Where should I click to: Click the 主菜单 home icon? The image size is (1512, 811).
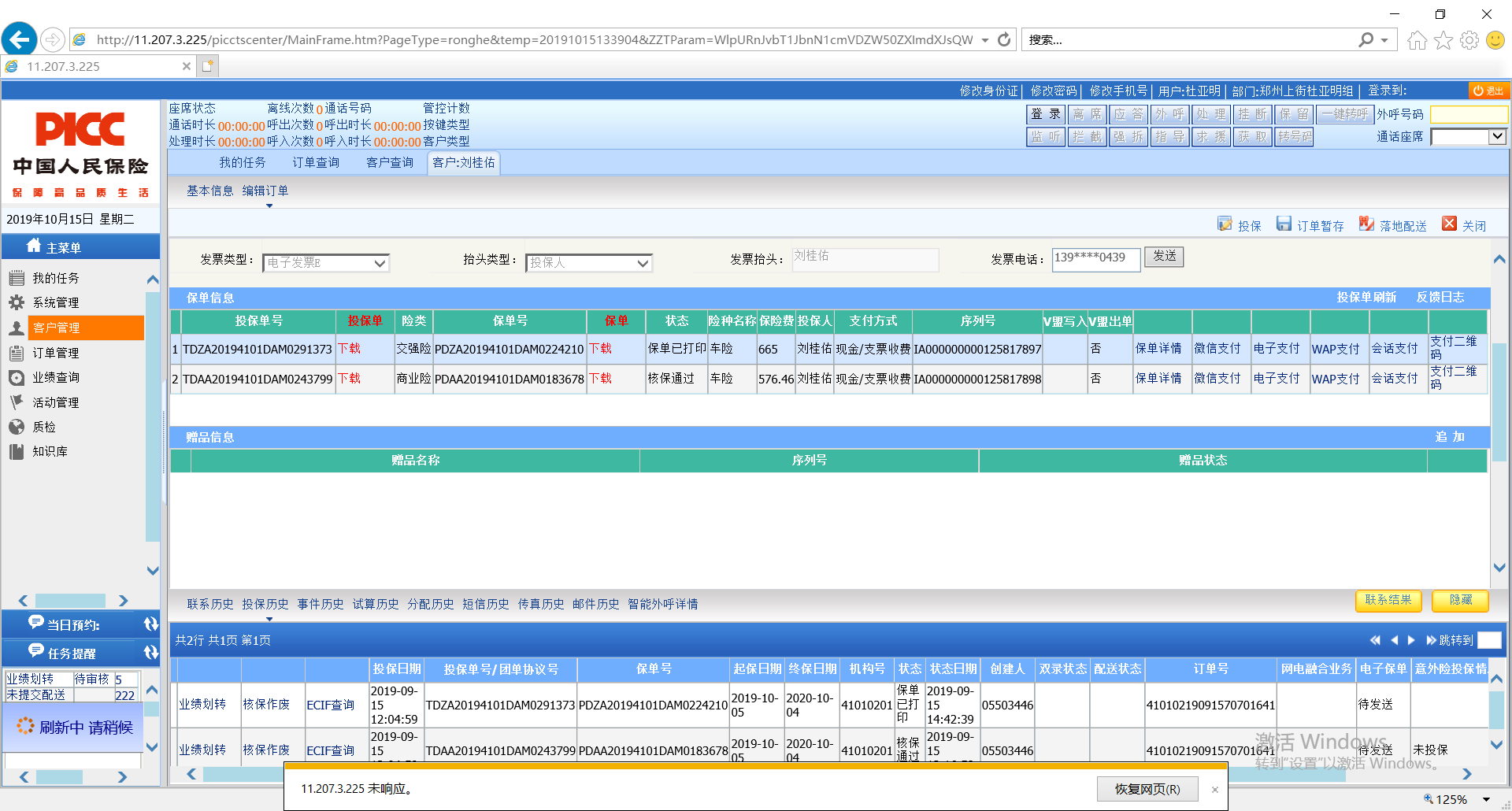34,246
